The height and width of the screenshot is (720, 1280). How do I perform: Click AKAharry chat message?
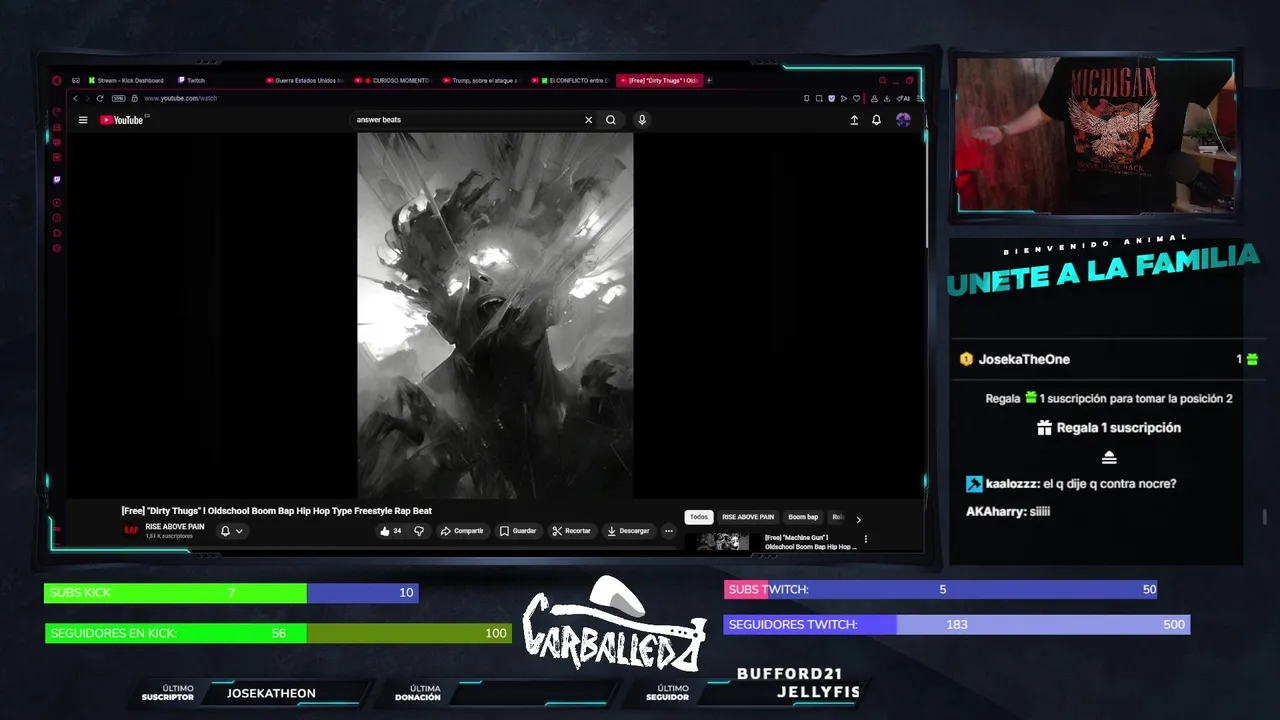1008,511
